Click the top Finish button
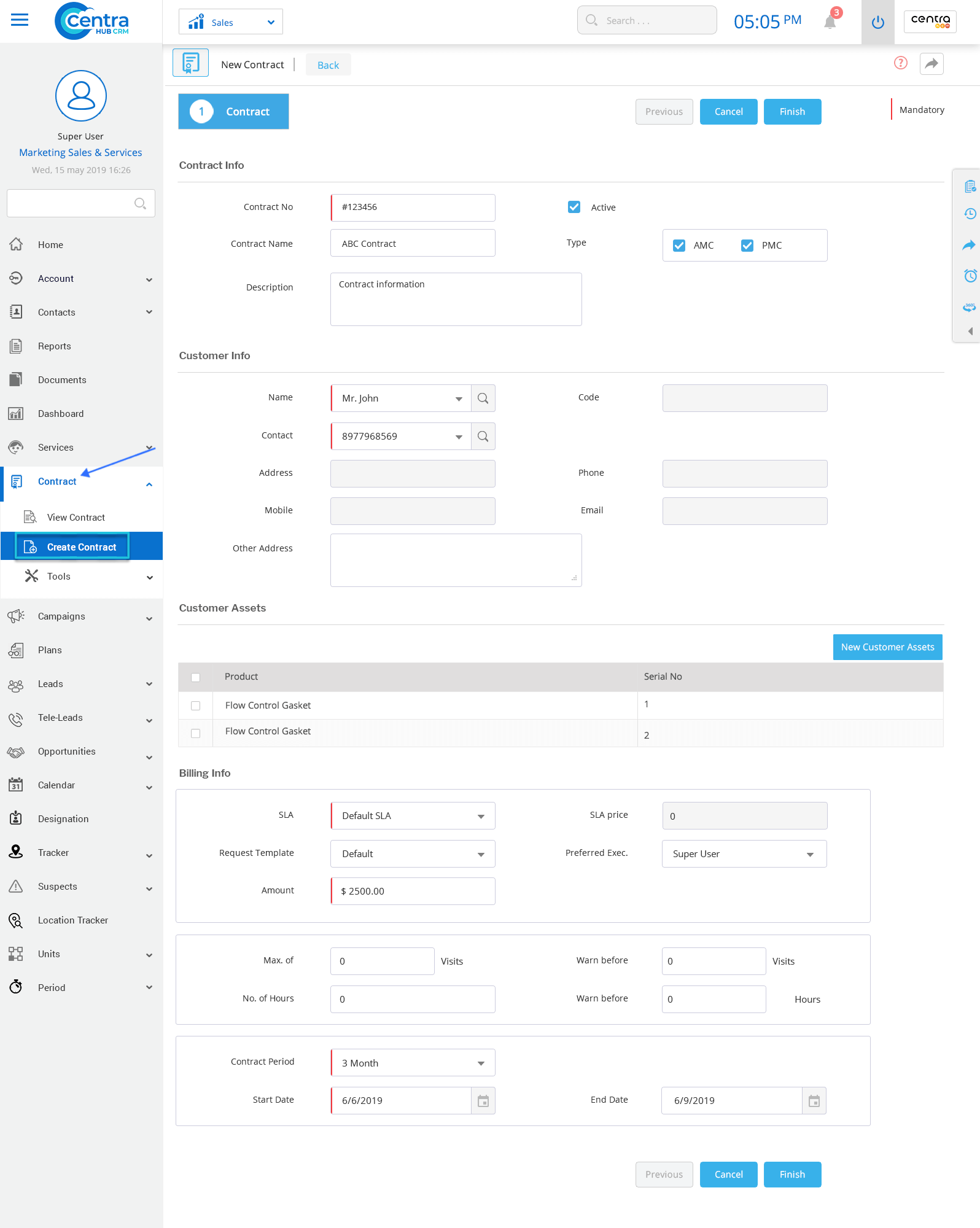Image resolution: width=980 pixels, height=1228 pixels. [x=792, y=112]
